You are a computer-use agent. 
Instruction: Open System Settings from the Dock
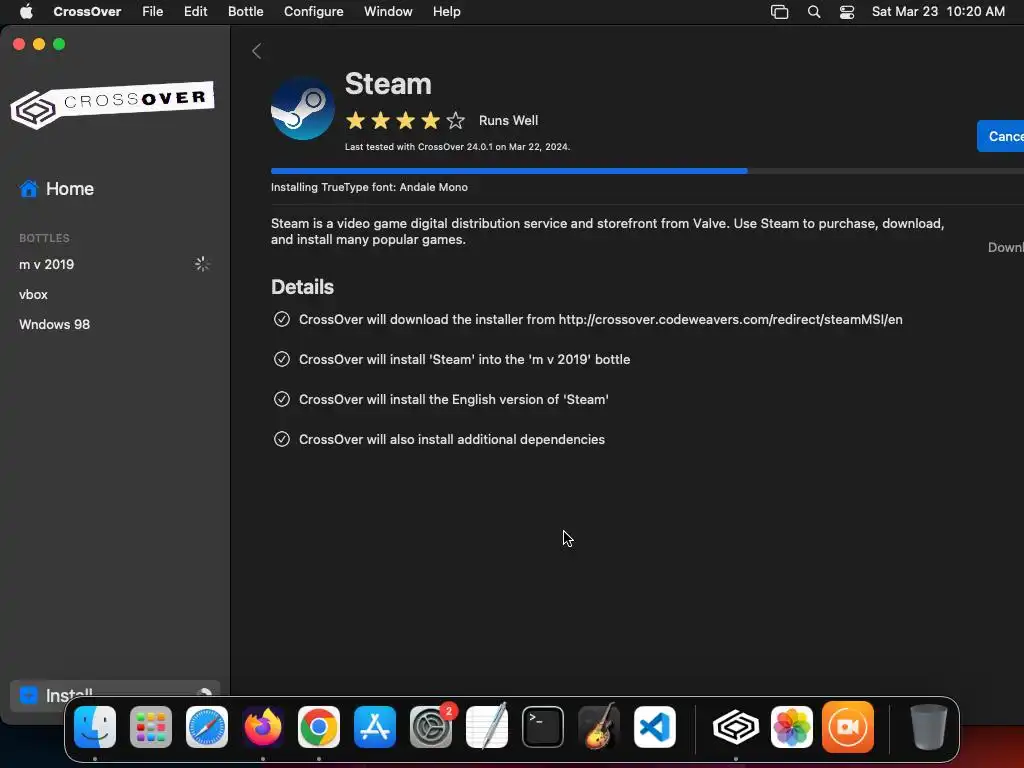click(x=431, y=727)
